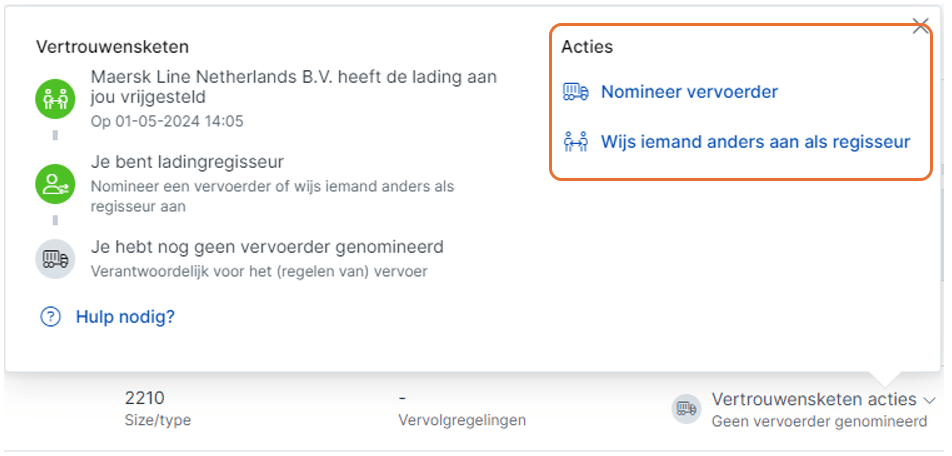Click the 2210 Size/type value
The width and height of the screenshot is (952, 456).
click(143, 398)
